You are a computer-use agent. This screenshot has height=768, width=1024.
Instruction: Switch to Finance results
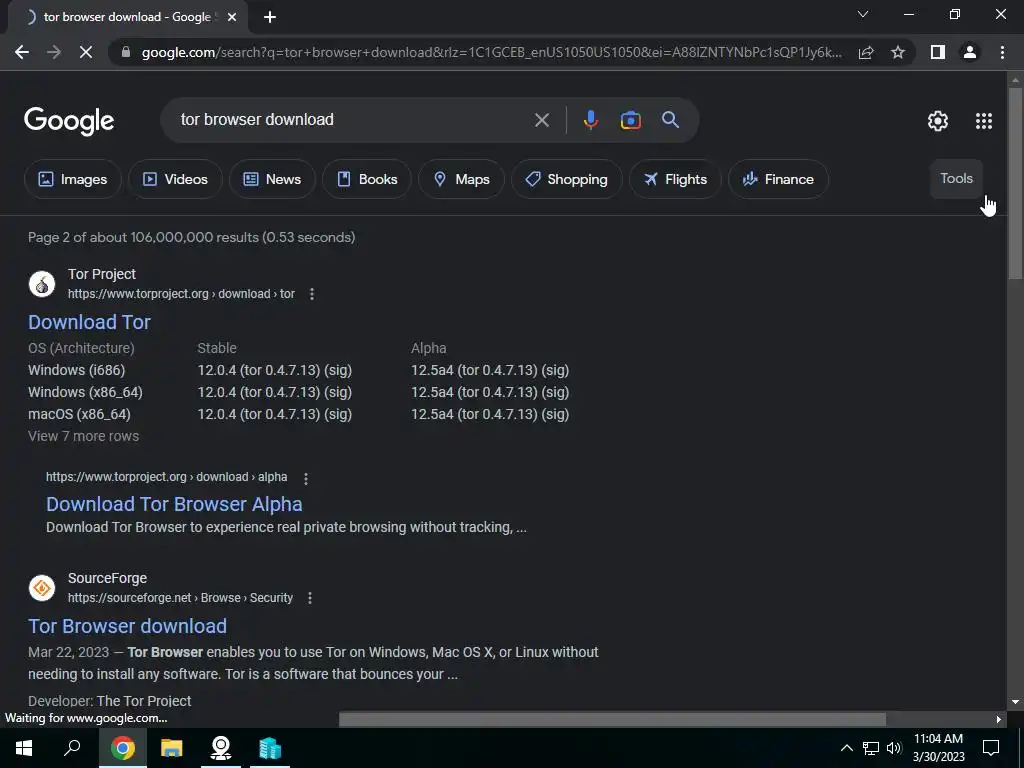click(x=778, y=179)
